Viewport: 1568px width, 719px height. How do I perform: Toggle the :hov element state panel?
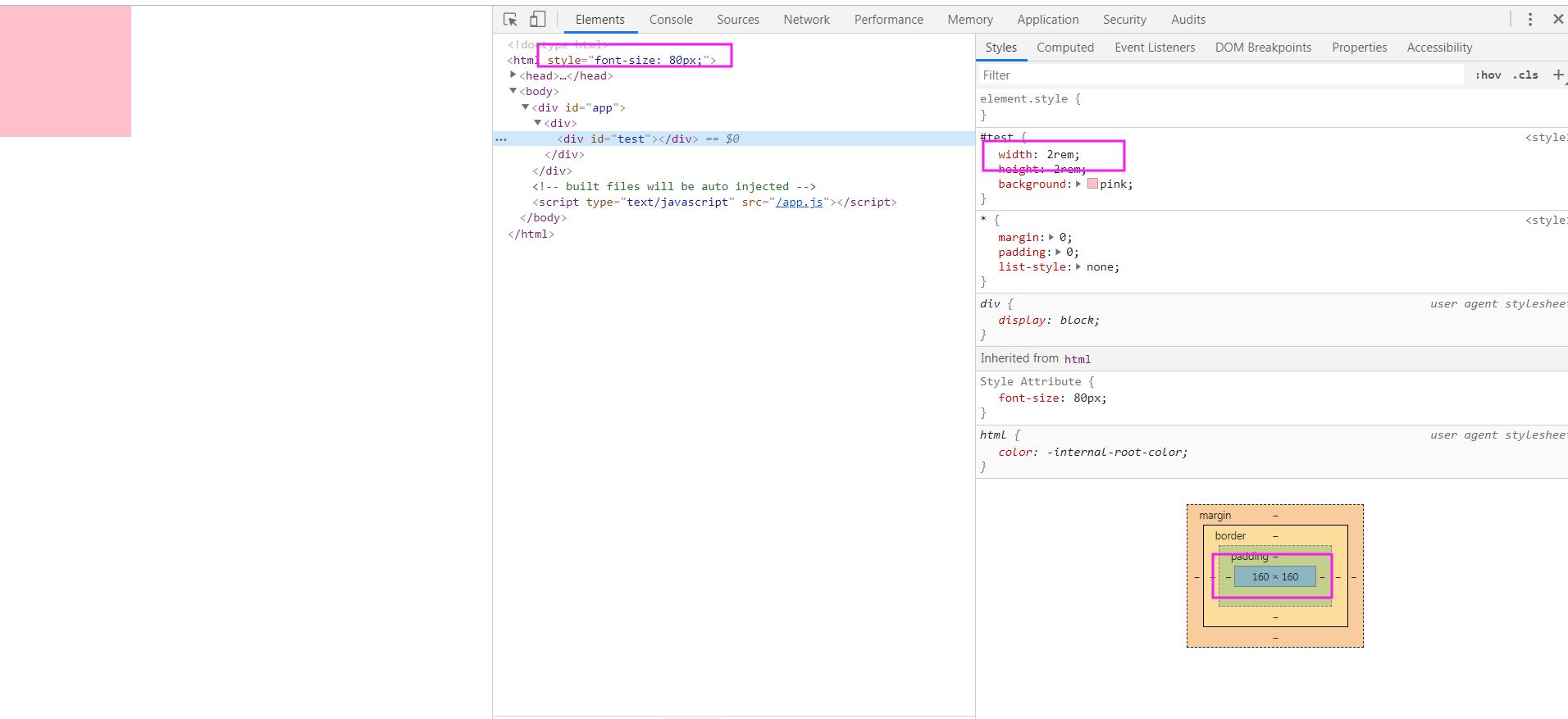(x=1488, y=75)
